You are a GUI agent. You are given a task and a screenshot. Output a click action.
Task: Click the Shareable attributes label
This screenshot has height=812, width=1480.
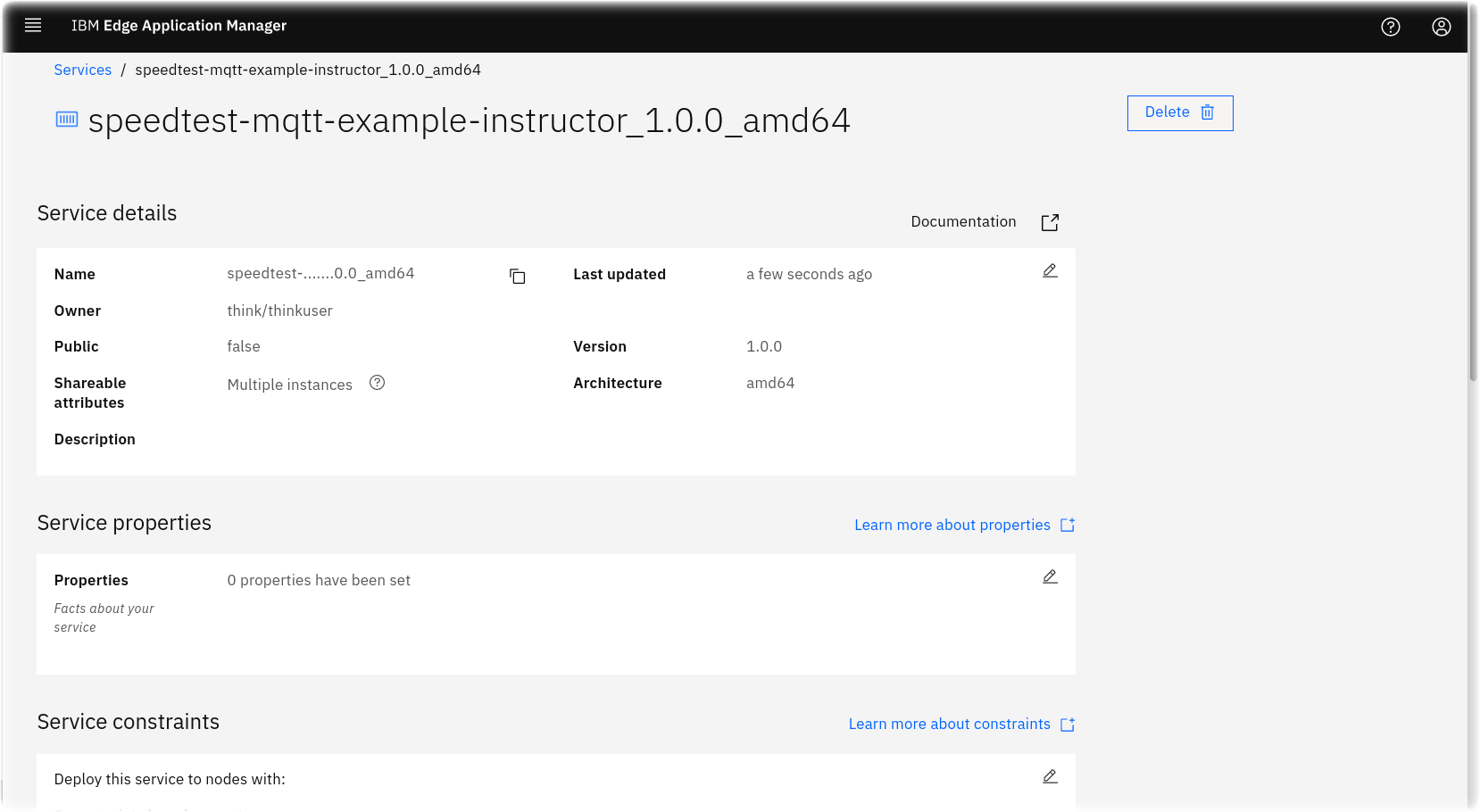point(90,393)
